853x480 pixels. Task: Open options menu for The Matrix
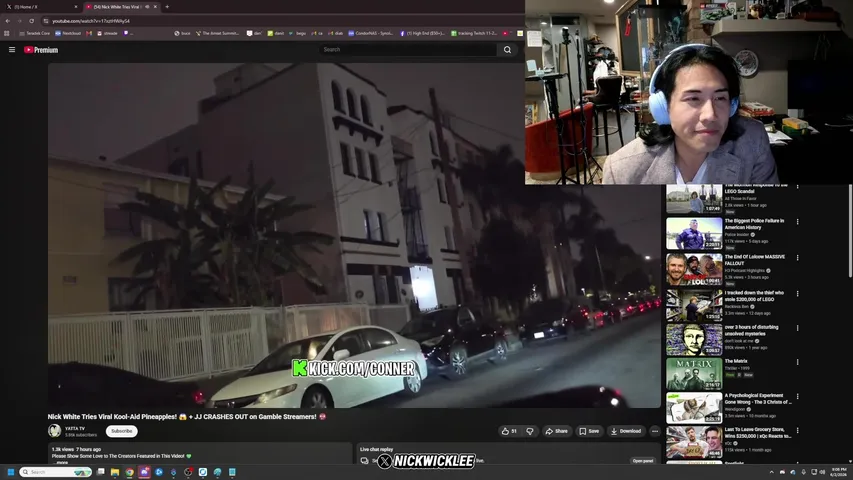(x=798, y=362)
